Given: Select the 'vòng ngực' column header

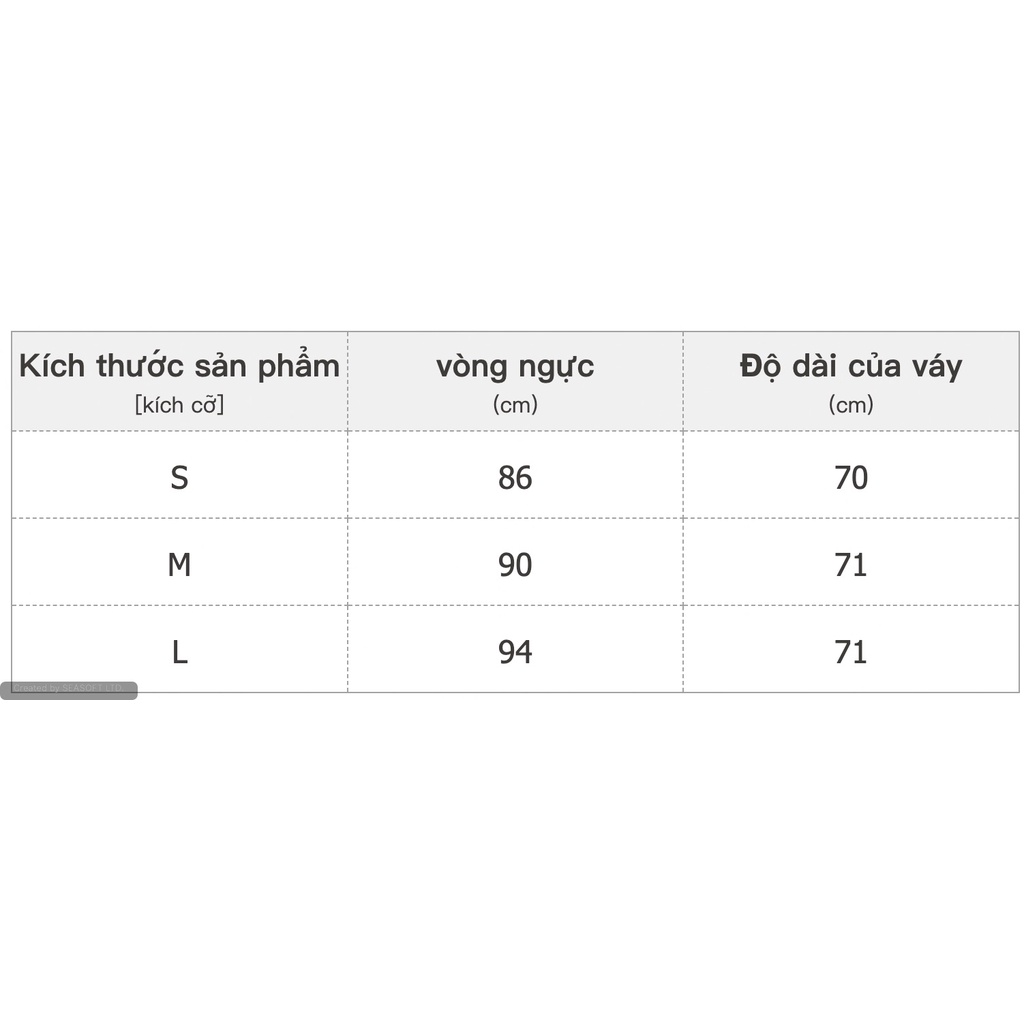Looking at the screenshot, I should pos(515,366).
